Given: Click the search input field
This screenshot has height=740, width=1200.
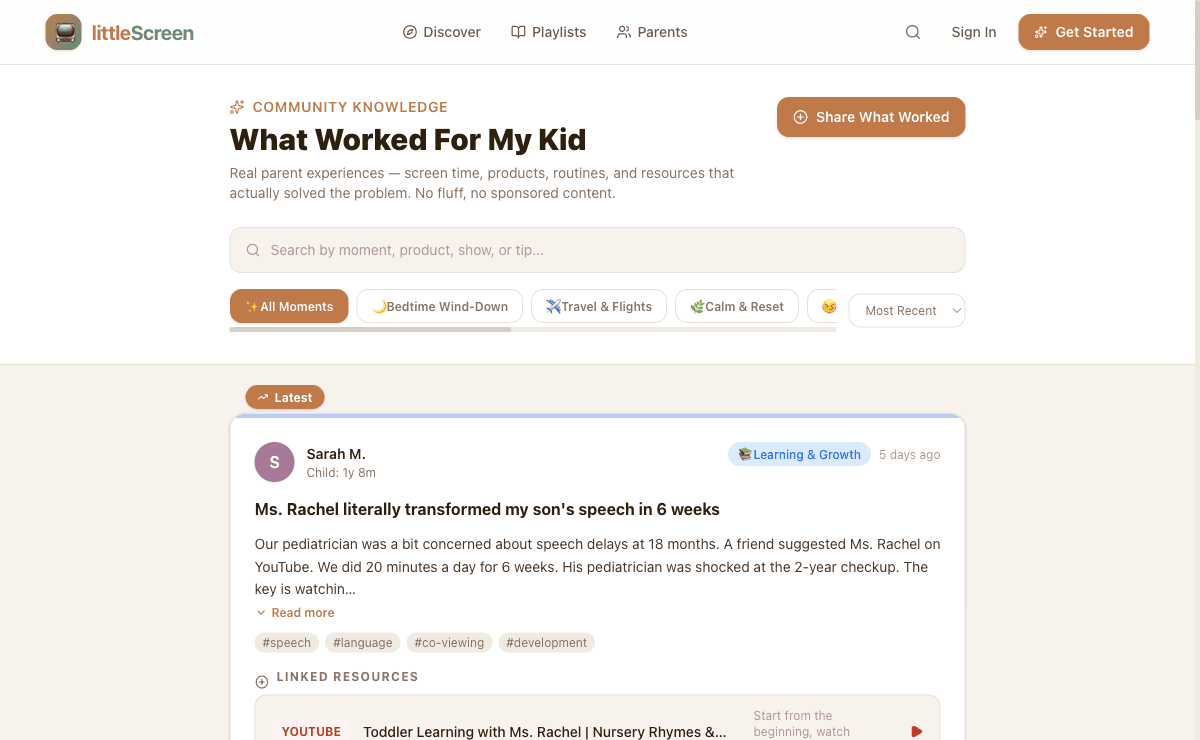Looking at the screenshot, I should click(x=597, y=249).
